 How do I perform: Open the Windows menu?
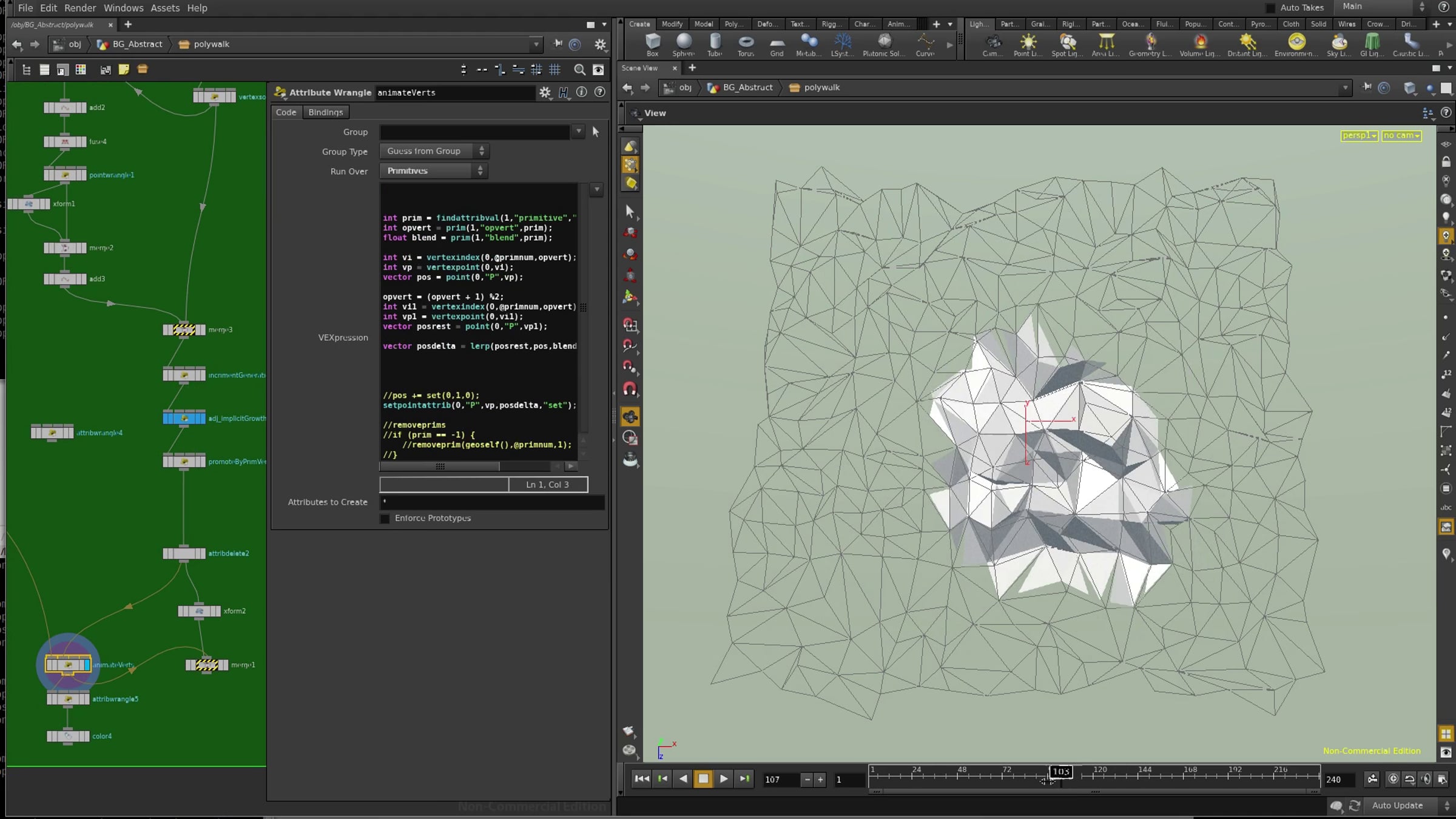click(x=123, y=8)
